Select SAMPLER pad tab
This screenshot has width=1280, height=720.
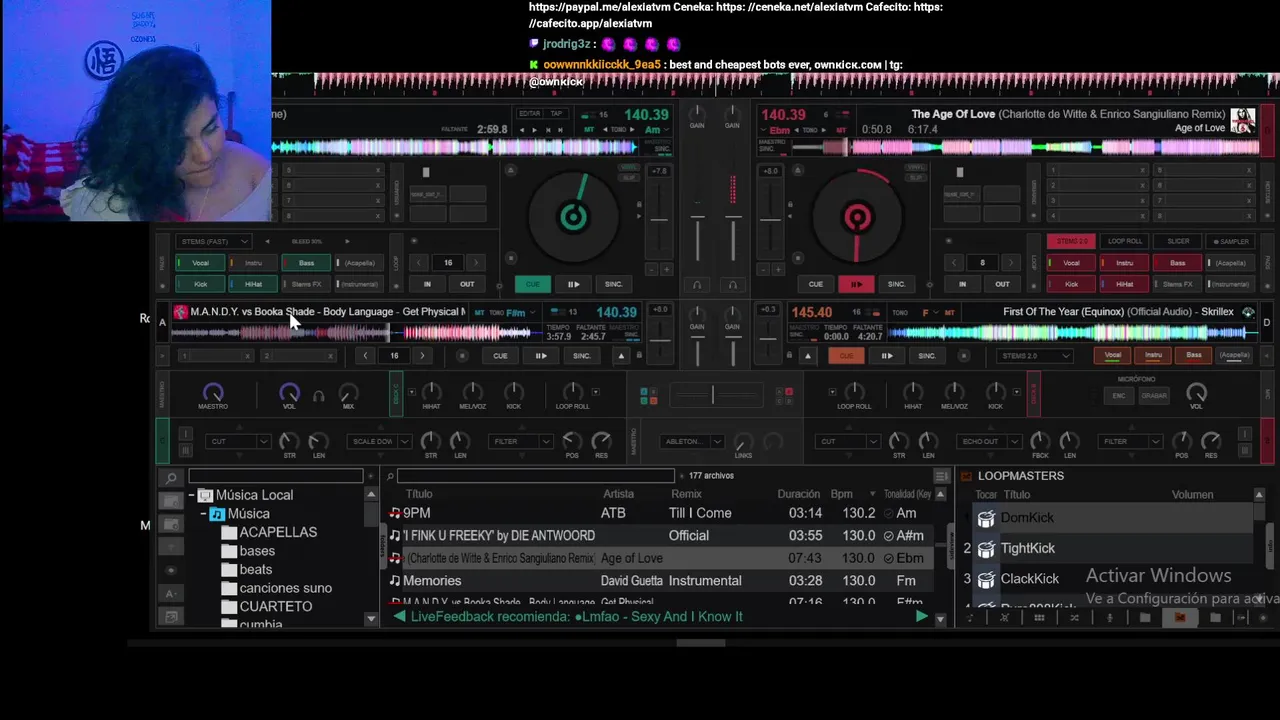point(1230,241)
